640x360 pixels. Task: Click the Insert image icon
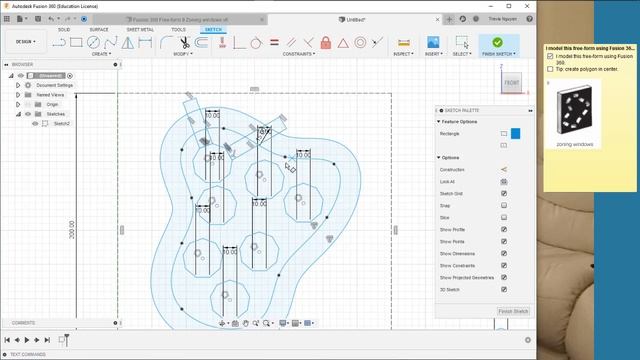pos(433,42)
